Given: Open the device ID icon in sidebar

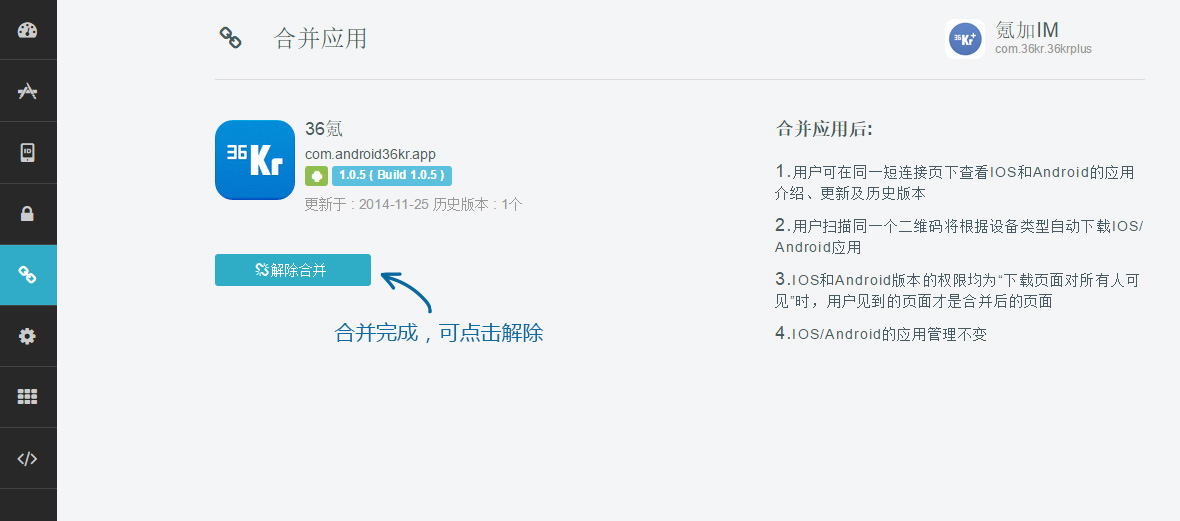Looking at the screenshot, I should [x=28, y=153].
